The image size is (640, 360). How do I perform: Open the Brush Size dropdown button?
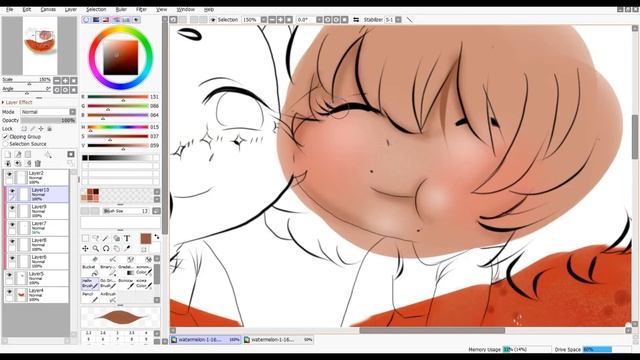click(x=156, y=211)
